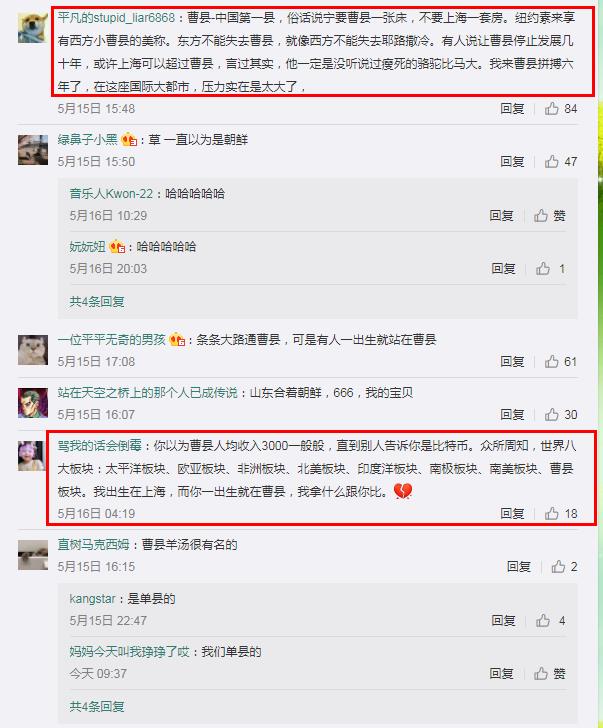Click the cat avatar of 一位平平无奇的男孩
The height and width of the screenshot is (728, 603).
(33, 350)
